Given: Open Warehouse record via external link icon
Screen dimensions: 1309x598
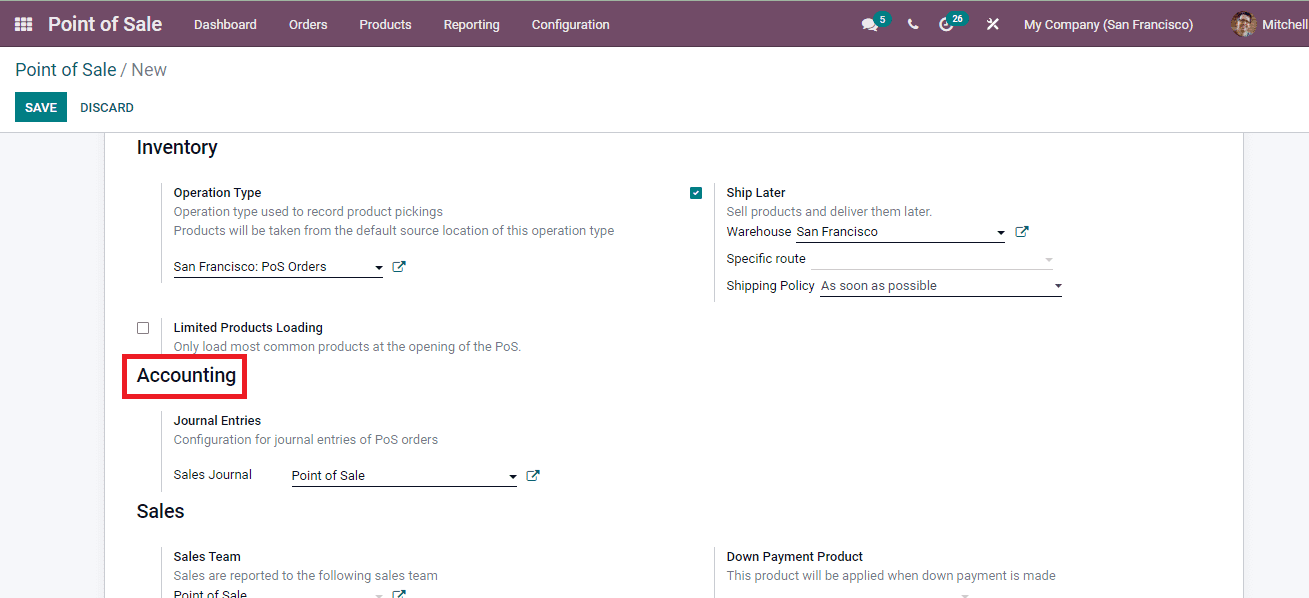Looking at the screenshot, I should pyautogui.click(x=1021, y=230).
